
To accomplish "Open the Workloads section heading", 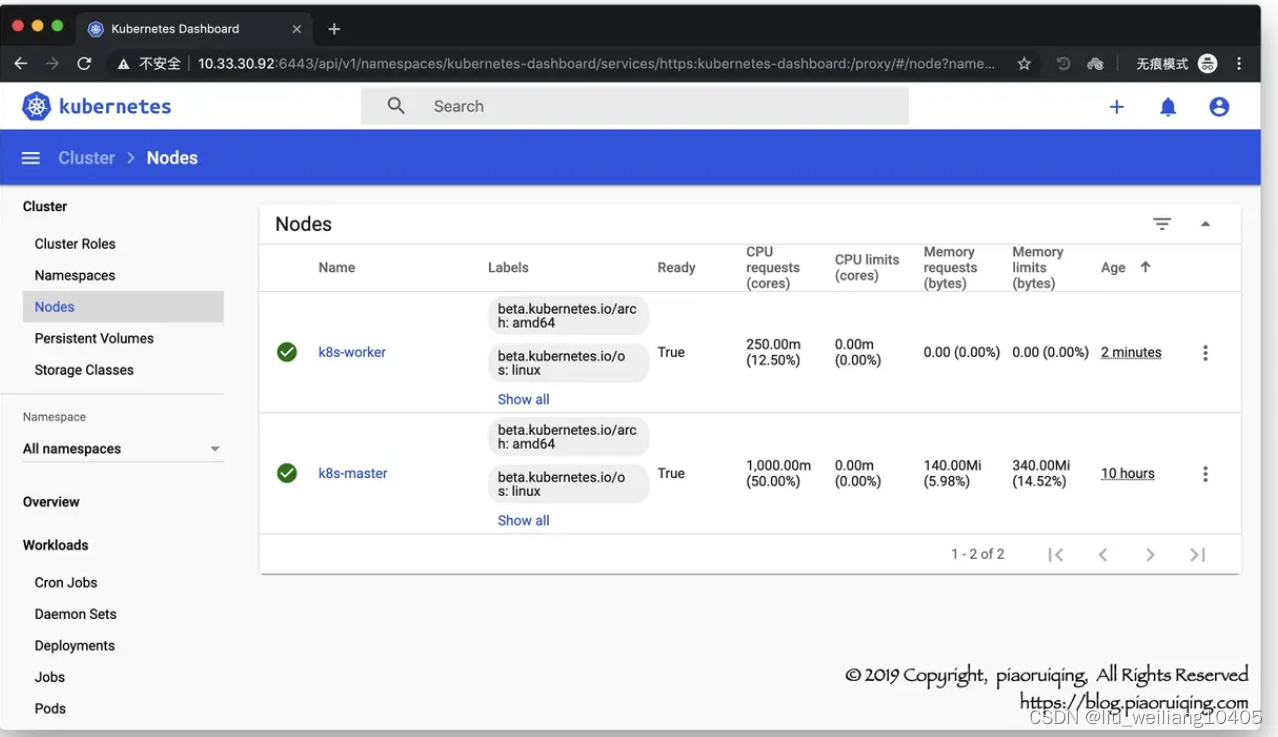I will click(x=56, y=545).
